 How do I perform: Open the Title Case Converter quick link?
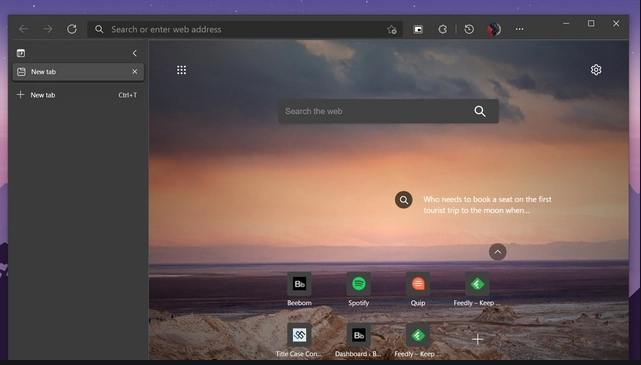[299, 340]
